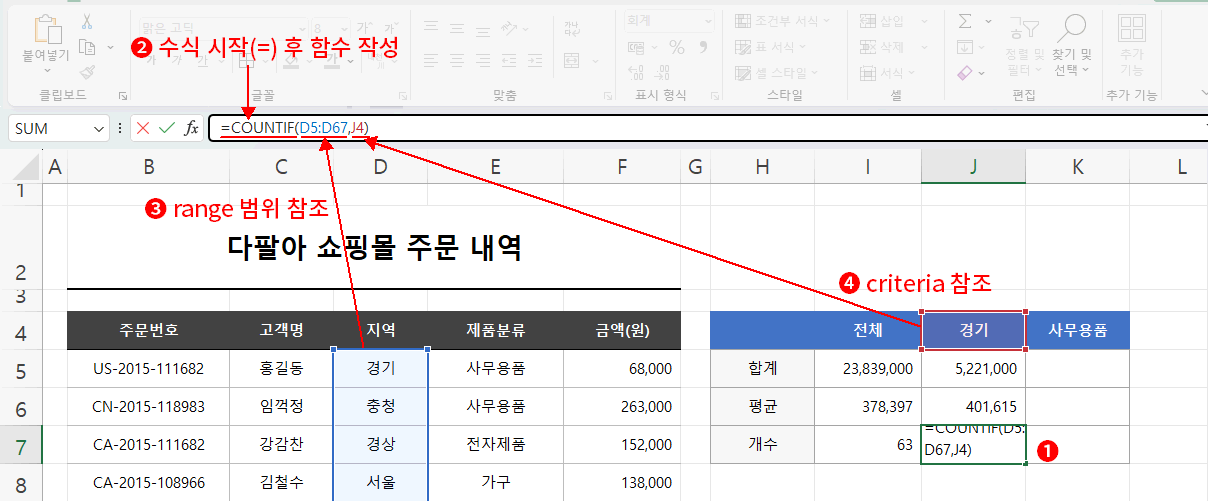Open the Format (서식) cells menu

[x=889, y=72]
